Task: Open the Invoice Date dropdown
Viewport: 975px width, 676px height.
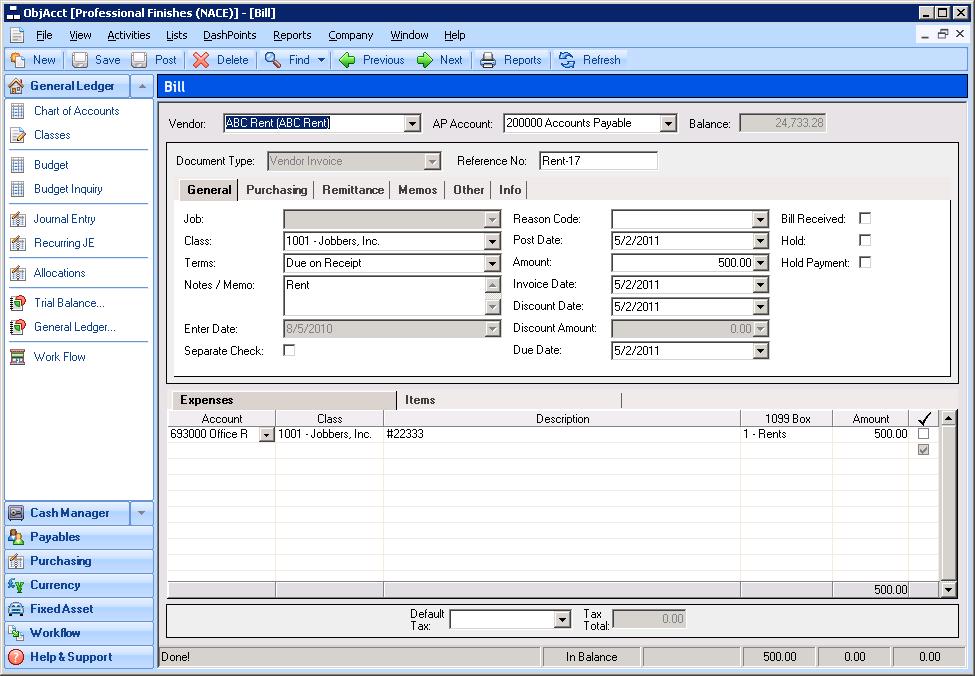Action: tap(760, 285)
